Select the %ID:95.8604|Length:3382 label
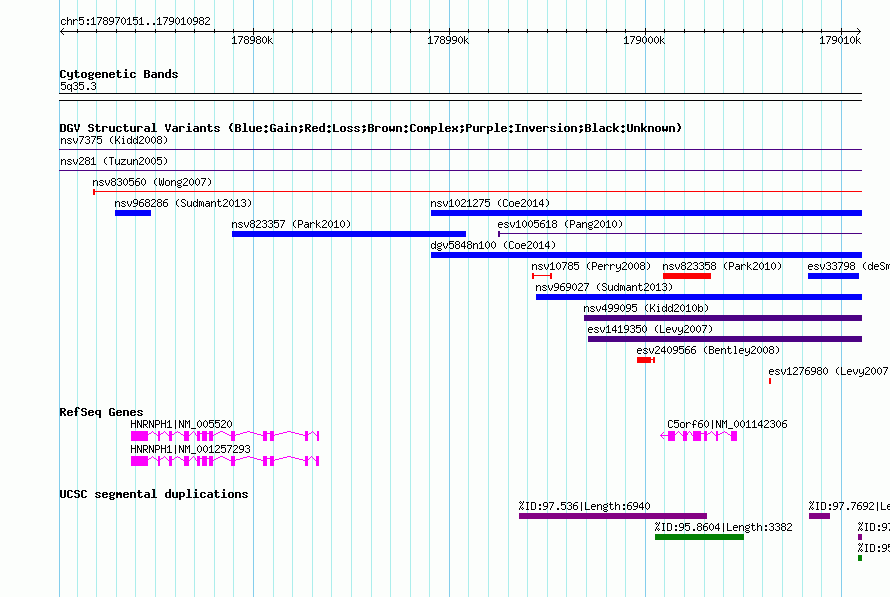The height and width of the screenshot is (597, 890). [723, 527]
